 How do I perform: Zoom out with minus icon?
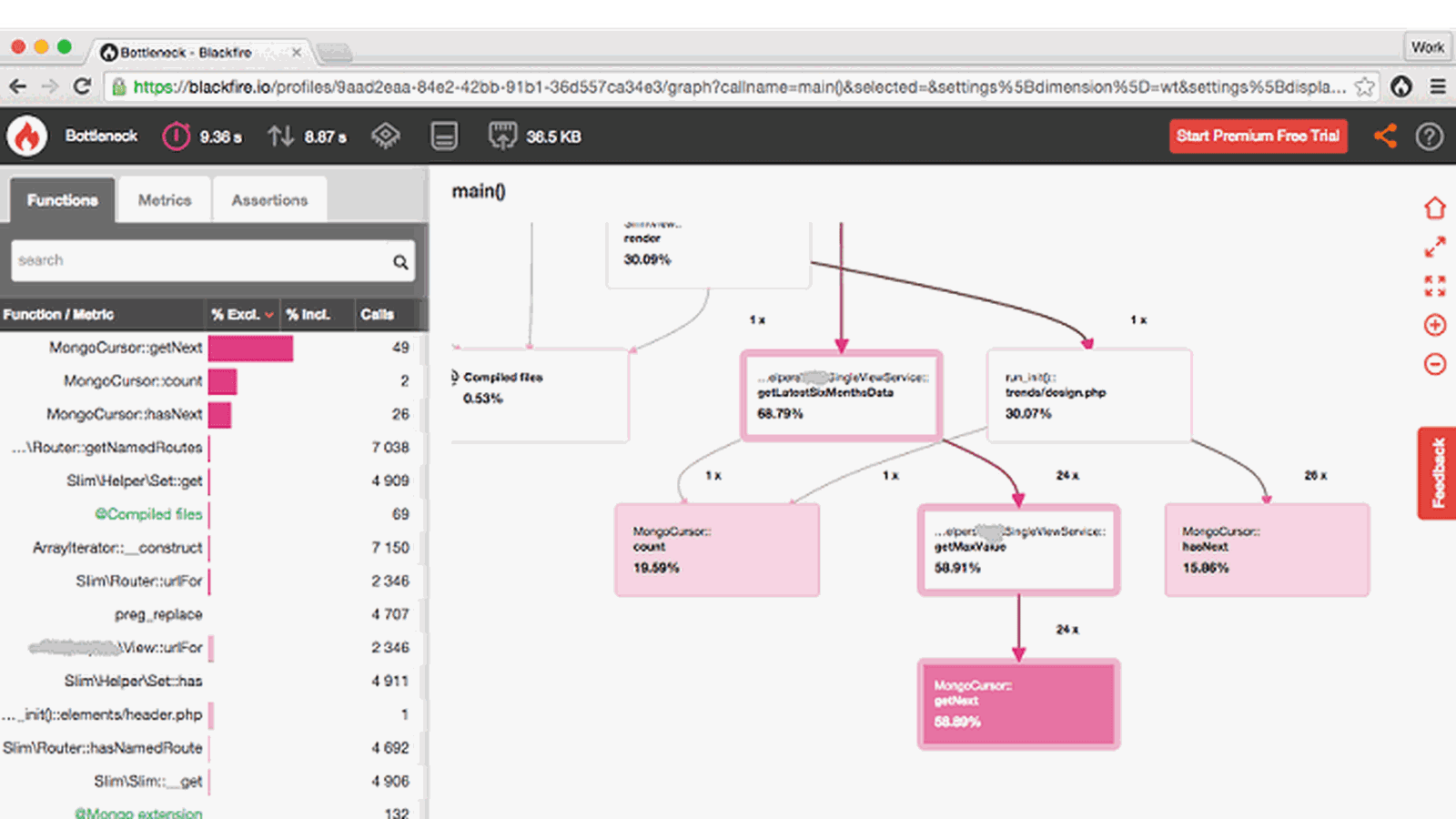(1435, 364)
